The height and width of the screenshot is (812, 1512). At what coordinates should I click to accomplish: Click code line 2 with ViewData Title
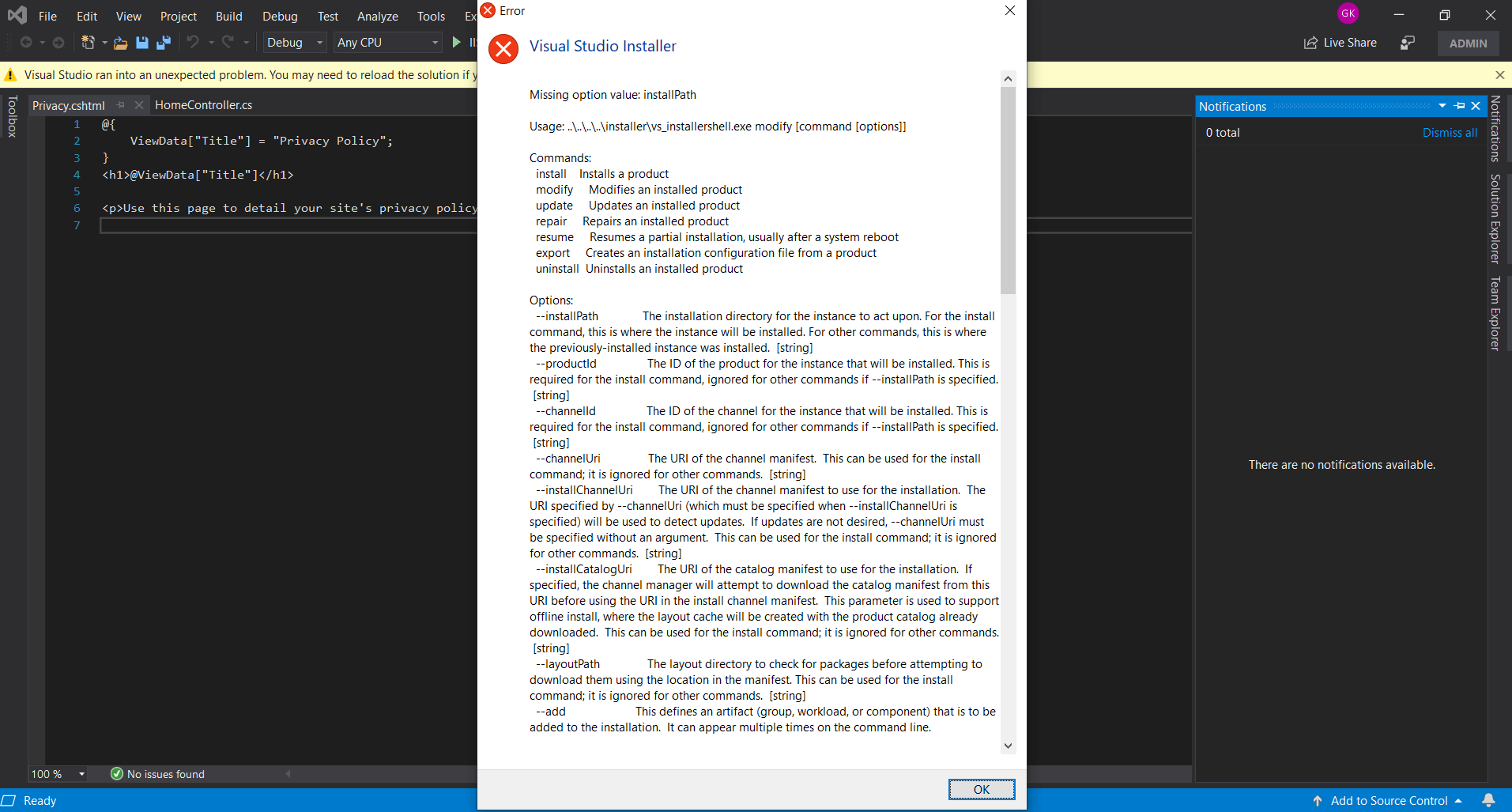click(x=261, y=141)
